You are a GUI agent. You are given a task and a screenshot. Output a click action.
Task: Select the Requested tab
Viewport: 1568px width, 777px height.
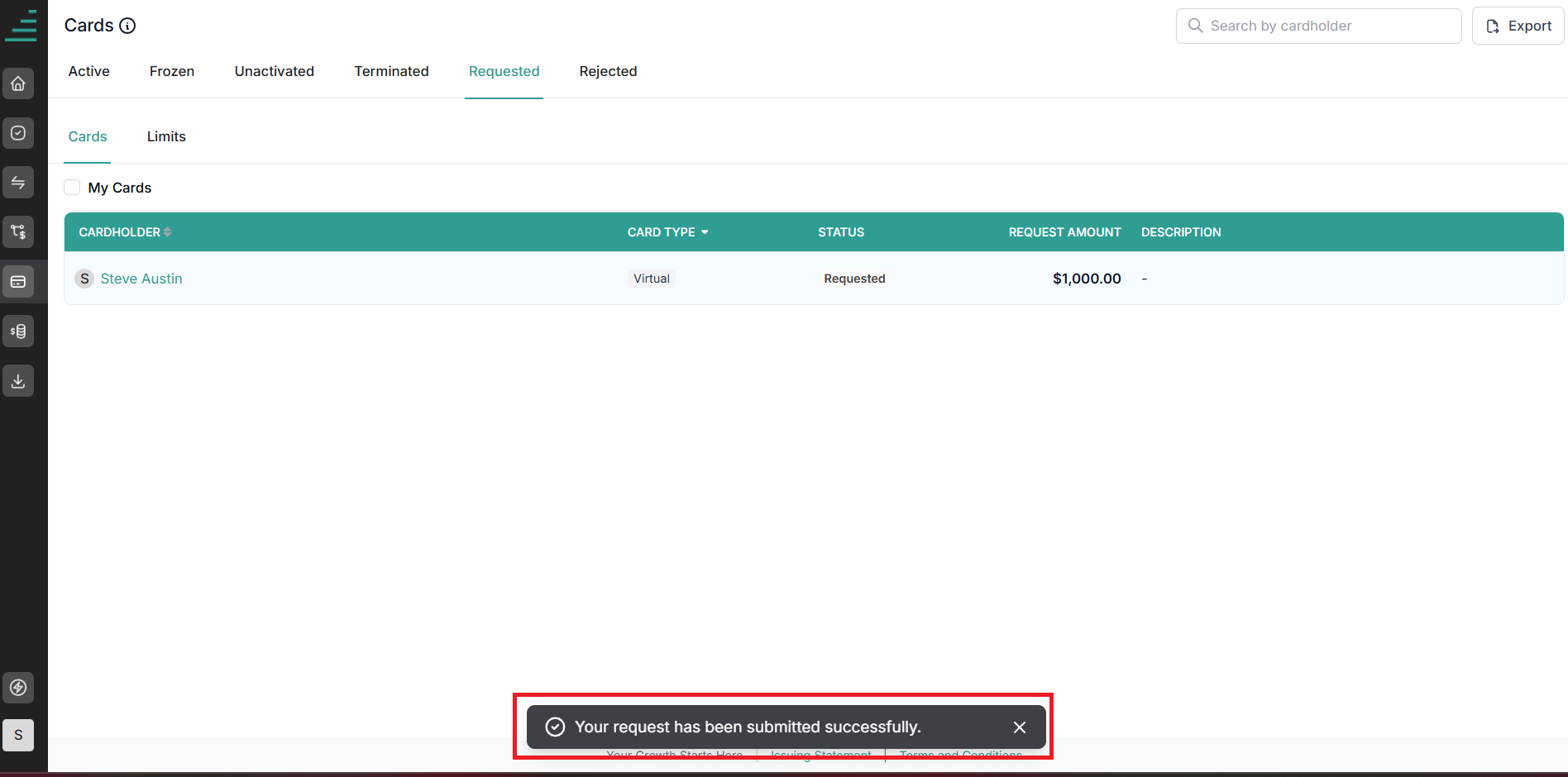504,71
